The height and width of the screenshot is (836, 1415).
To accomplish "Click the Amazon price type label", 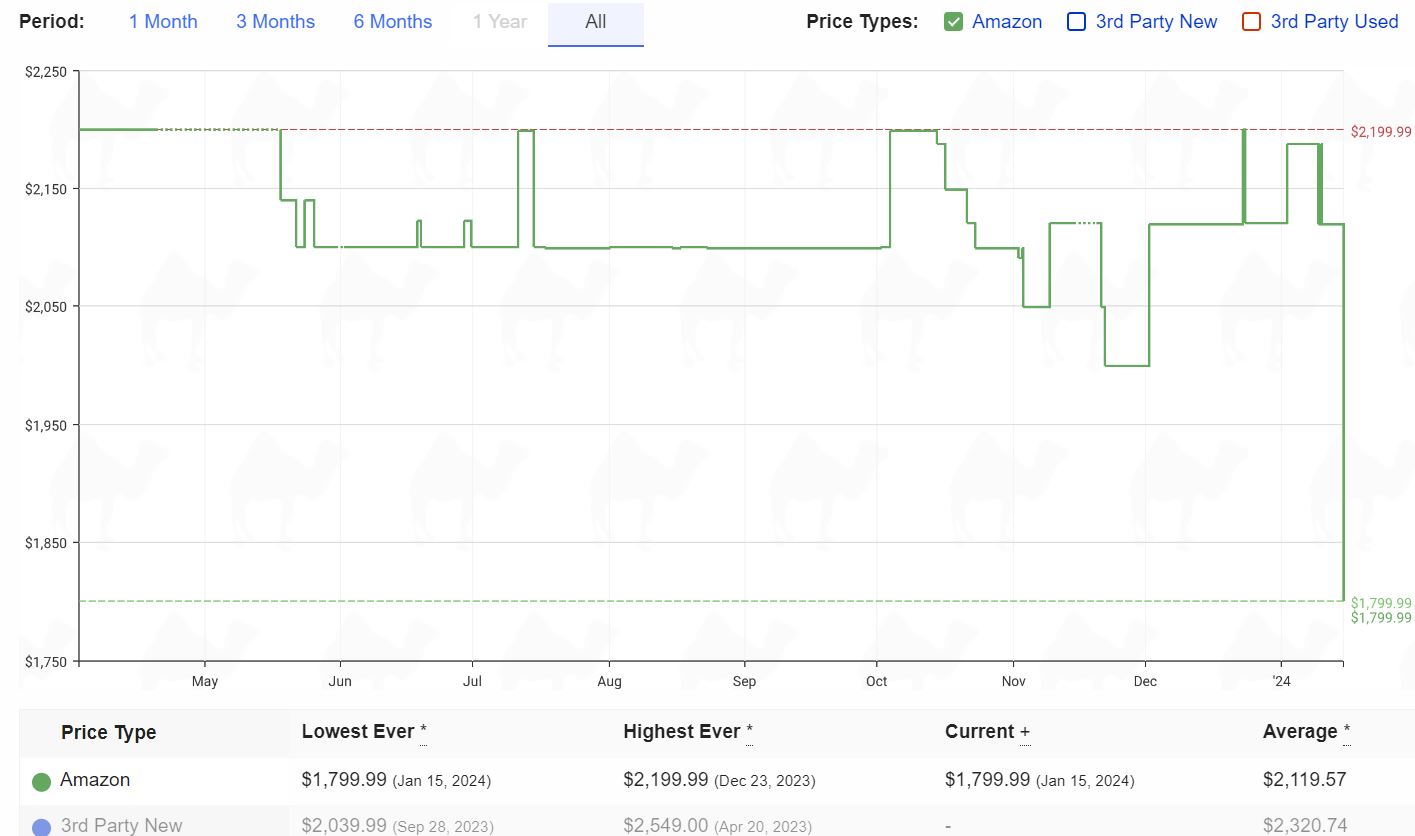I will pos(1007,22).
